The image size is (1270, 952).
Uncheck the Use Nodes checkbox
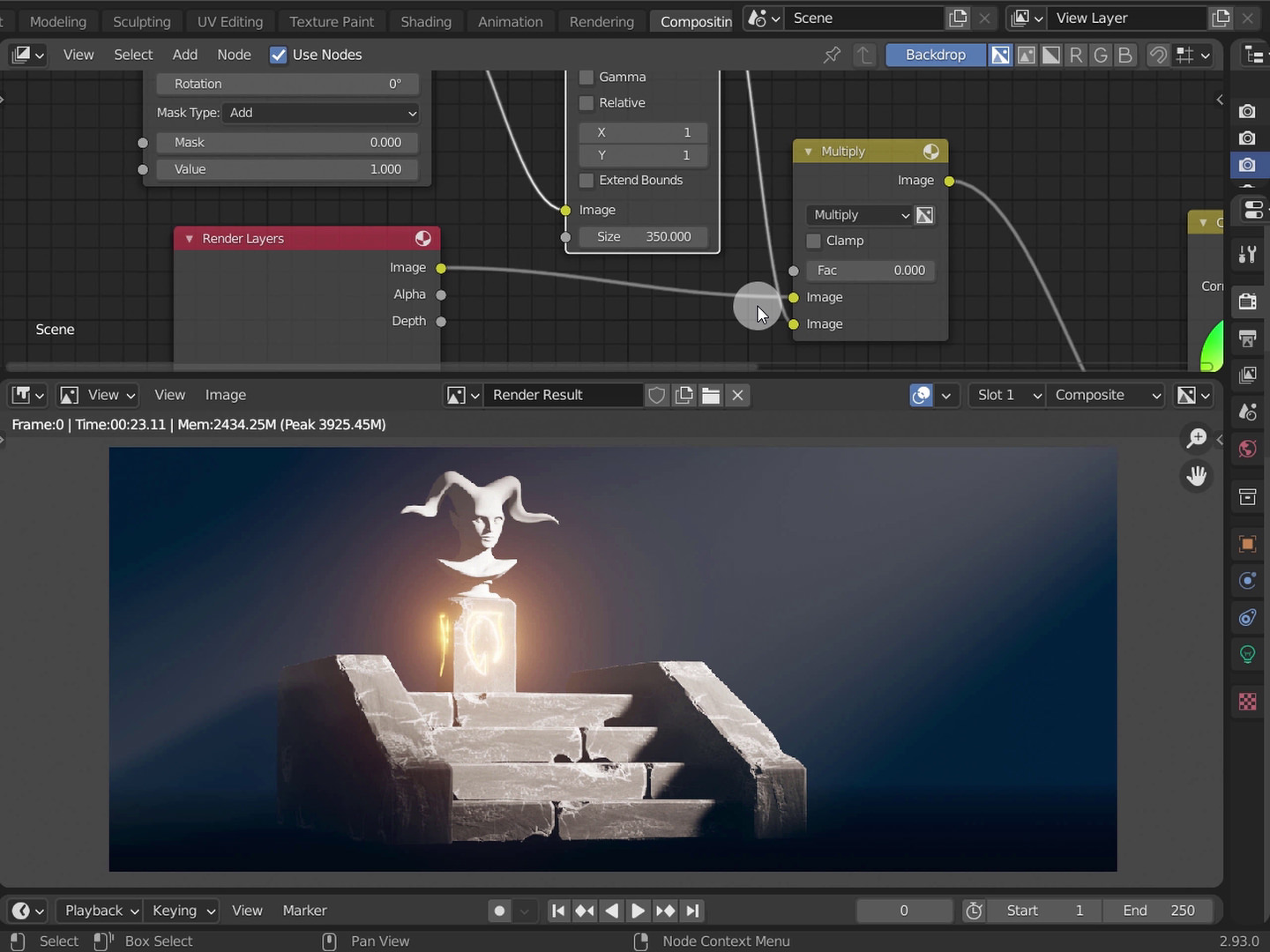[x=279, y=55]
